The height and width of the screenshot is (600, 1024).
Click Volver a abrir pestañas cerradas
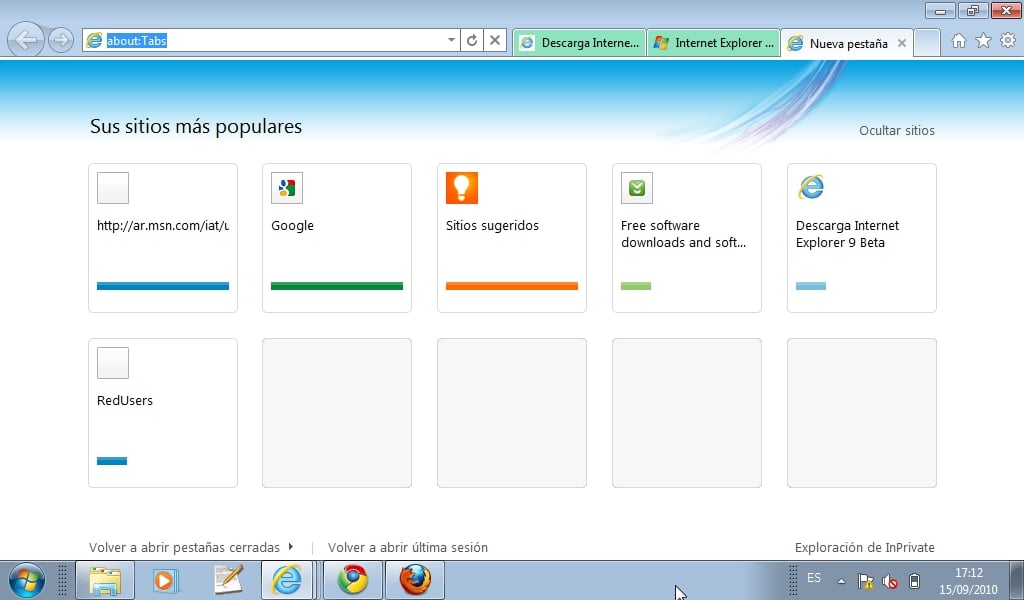[x=184, y=547]
